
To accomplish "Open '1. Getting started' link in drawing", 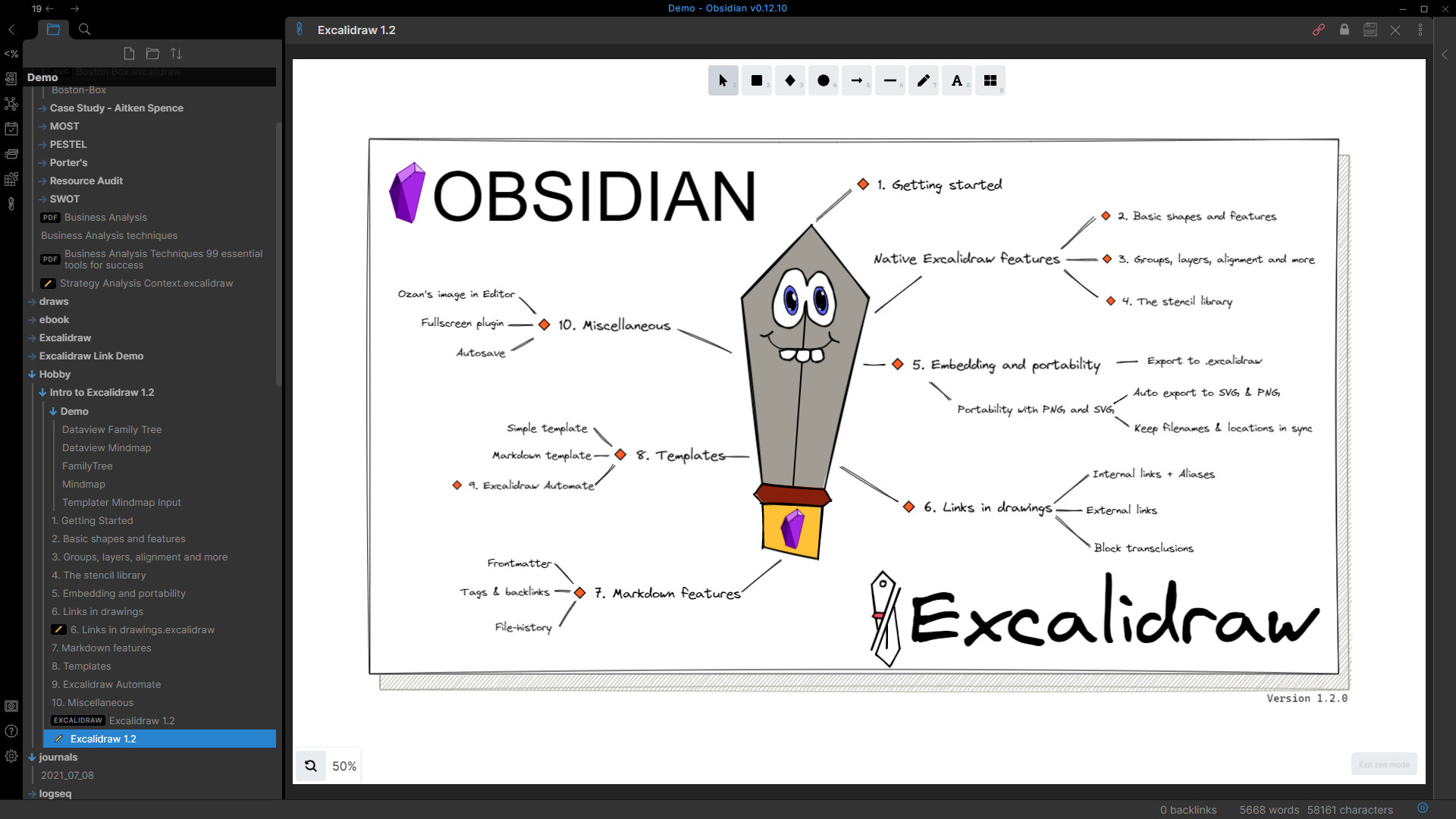I will tap(939, 185).
